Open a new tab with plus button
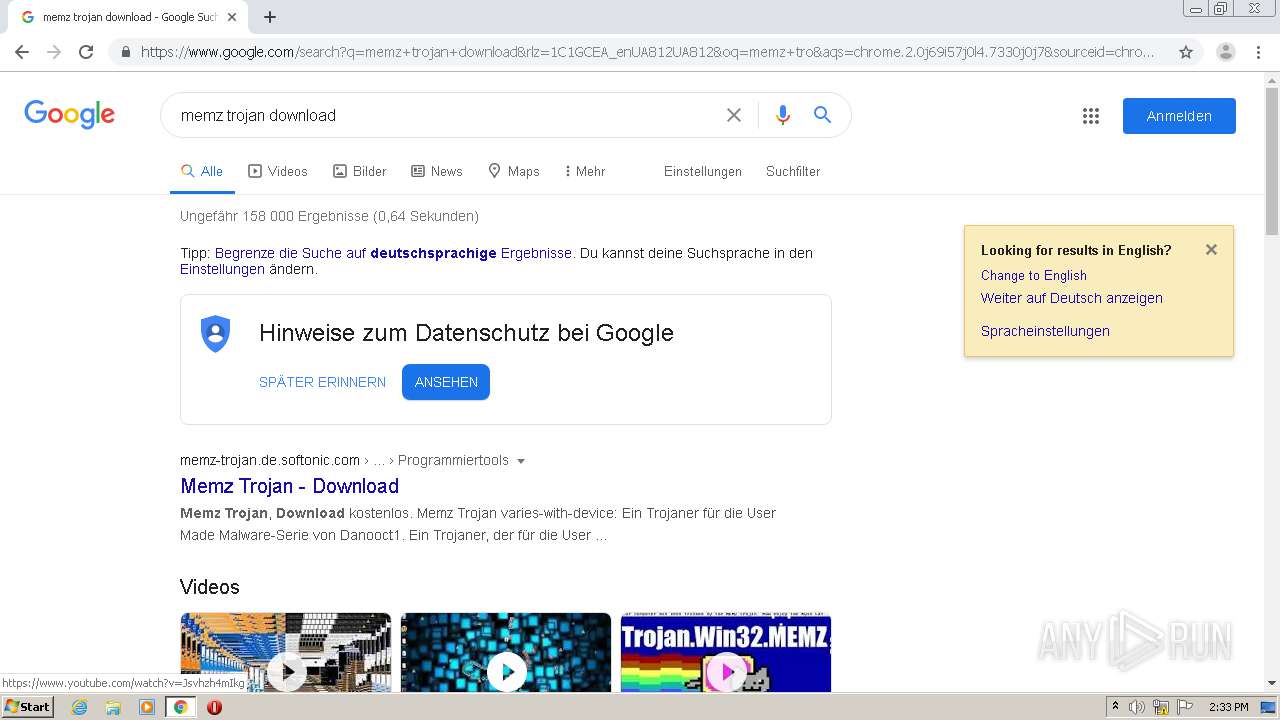Screen dimensions: 1280x720 coord(270,17)
